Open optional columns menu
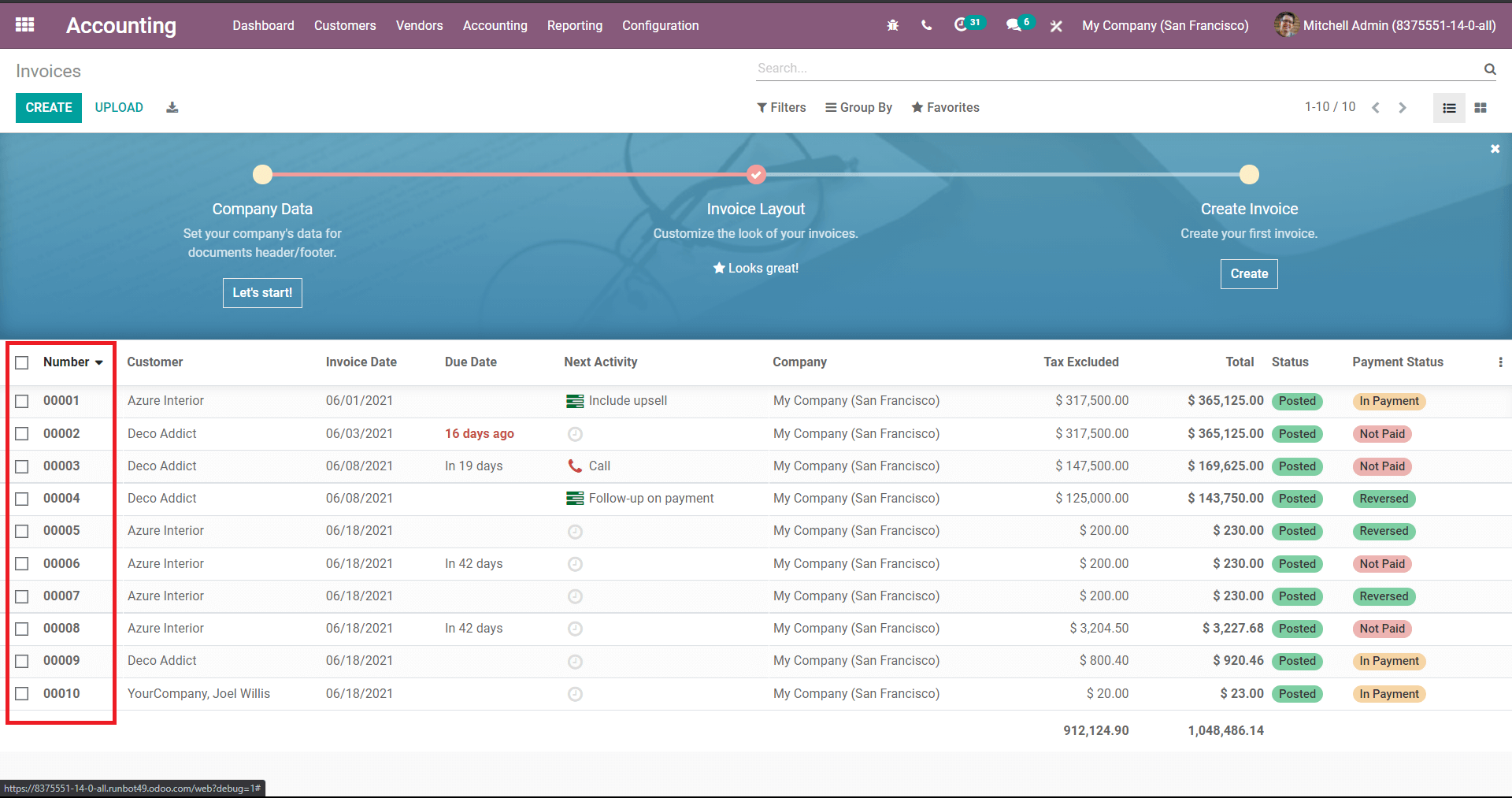1512x798 pixels. 1500,362
